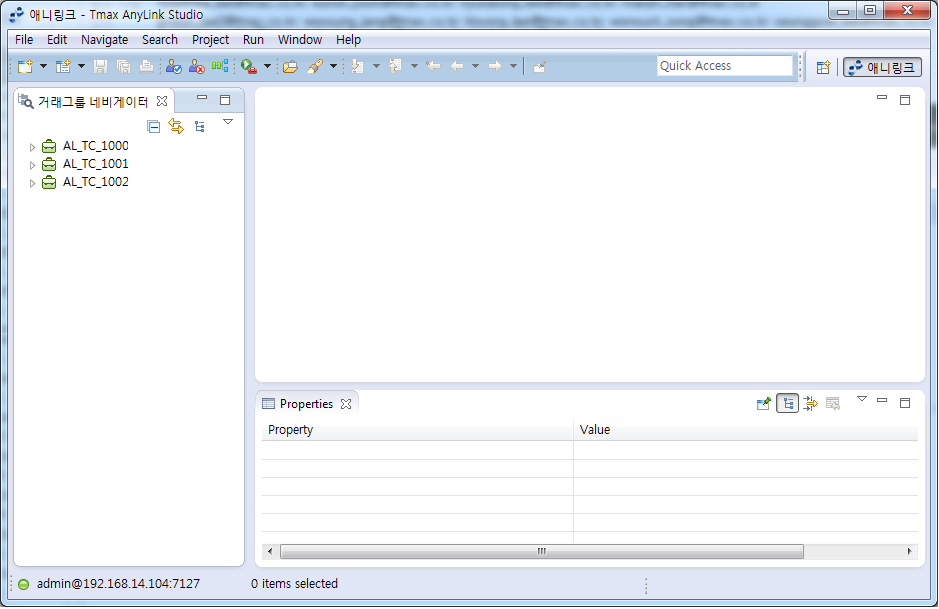Click the user with red X icon

point(197,67)
